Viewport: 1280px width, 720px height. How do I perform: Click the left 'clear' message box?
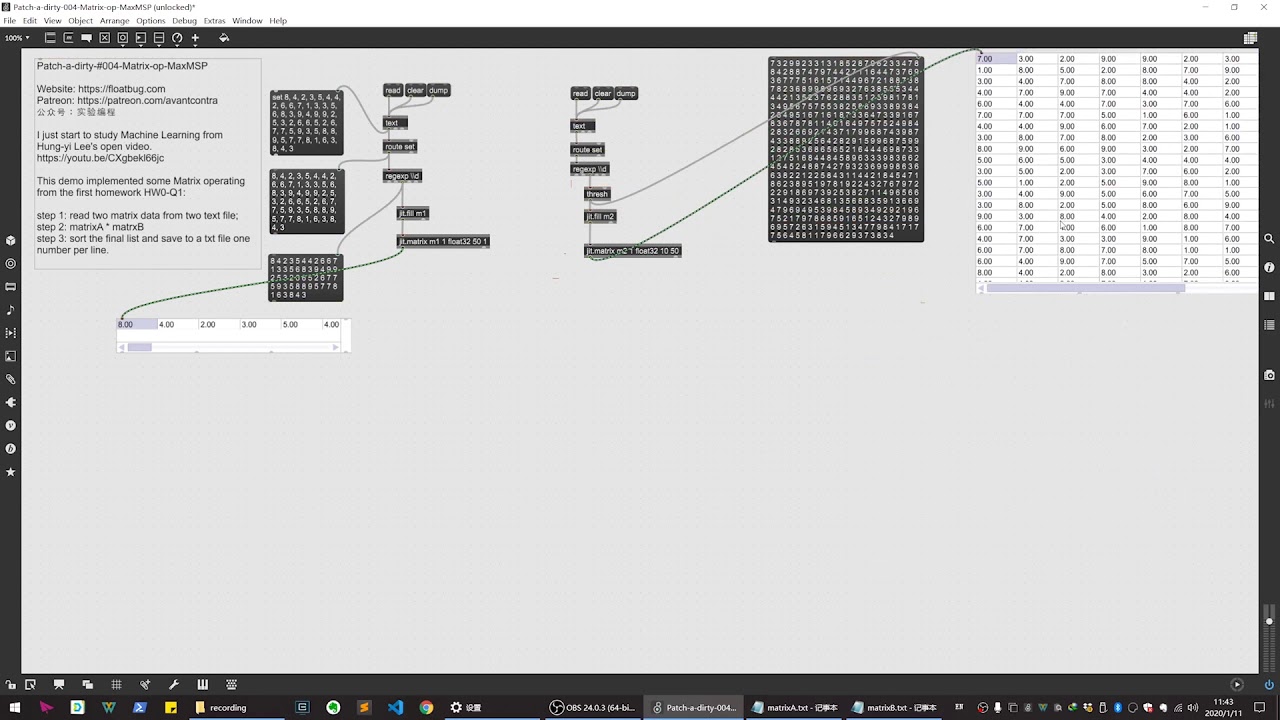click(x=415, y=90)
